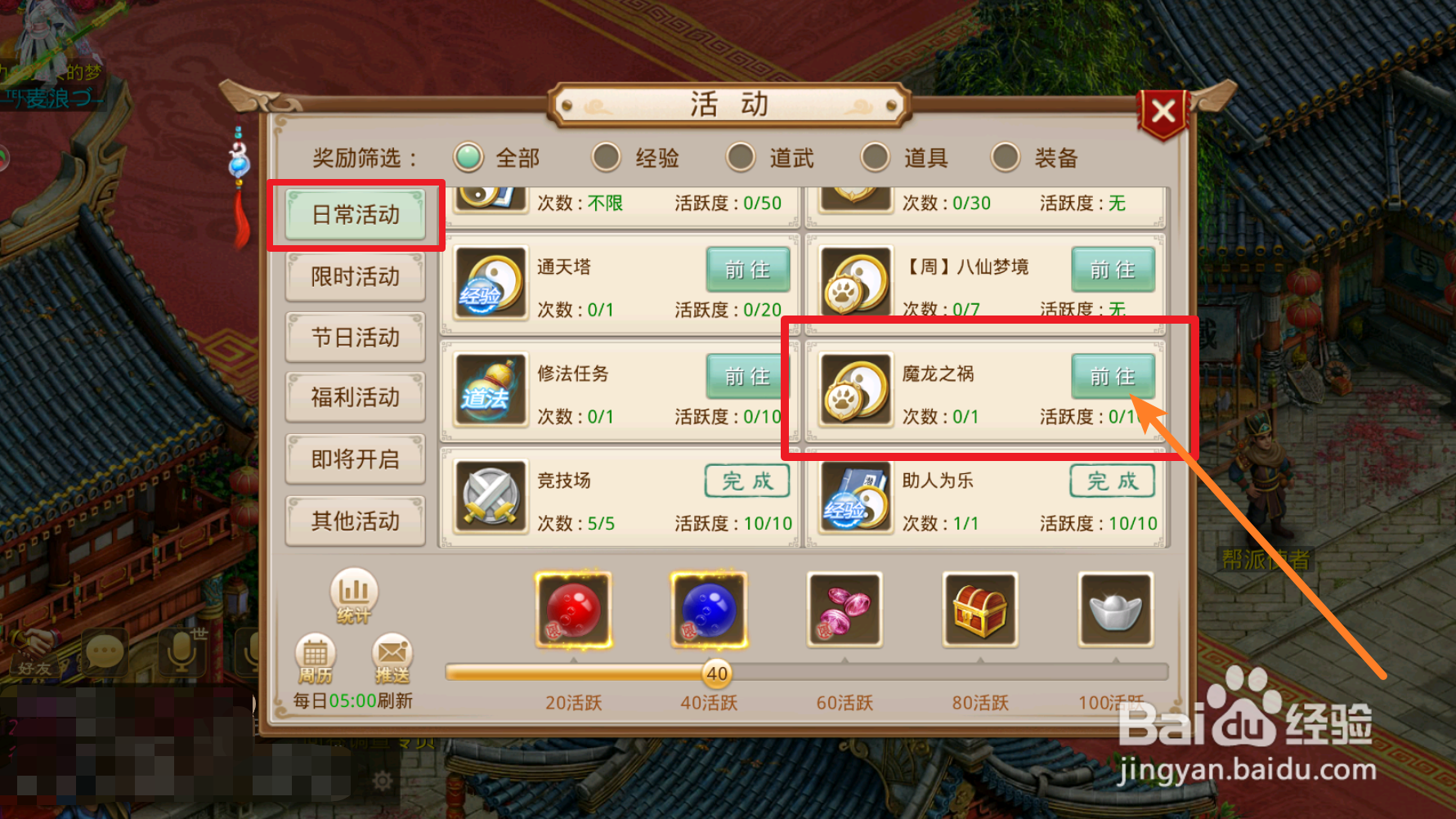The height and width of the screenshot is (819, 1456).
Task: Tap the pink gems 60活跃 reward
Action: point(844,610)
